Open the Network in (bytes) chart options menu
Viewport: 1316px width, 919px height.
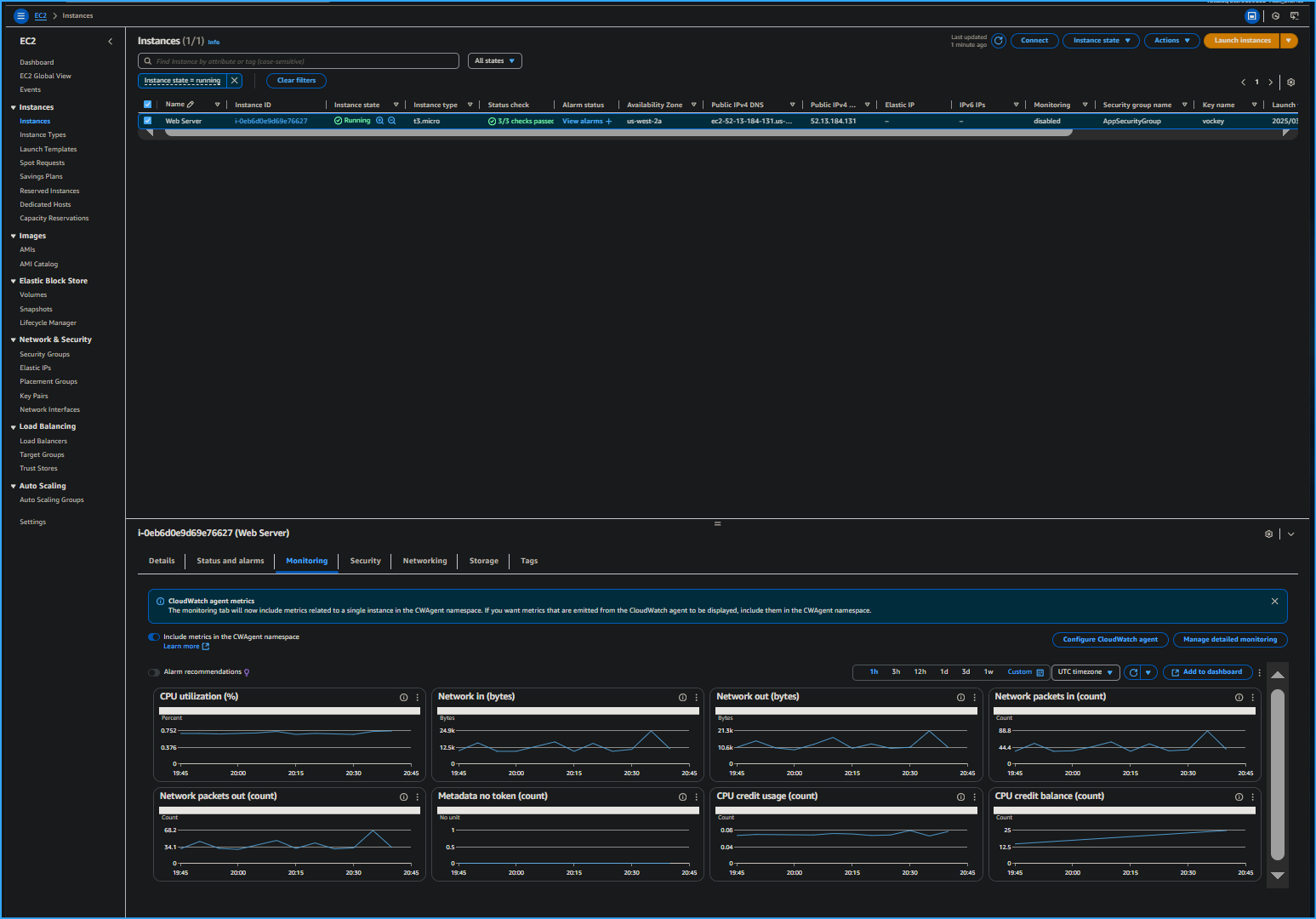coord(696,697)
